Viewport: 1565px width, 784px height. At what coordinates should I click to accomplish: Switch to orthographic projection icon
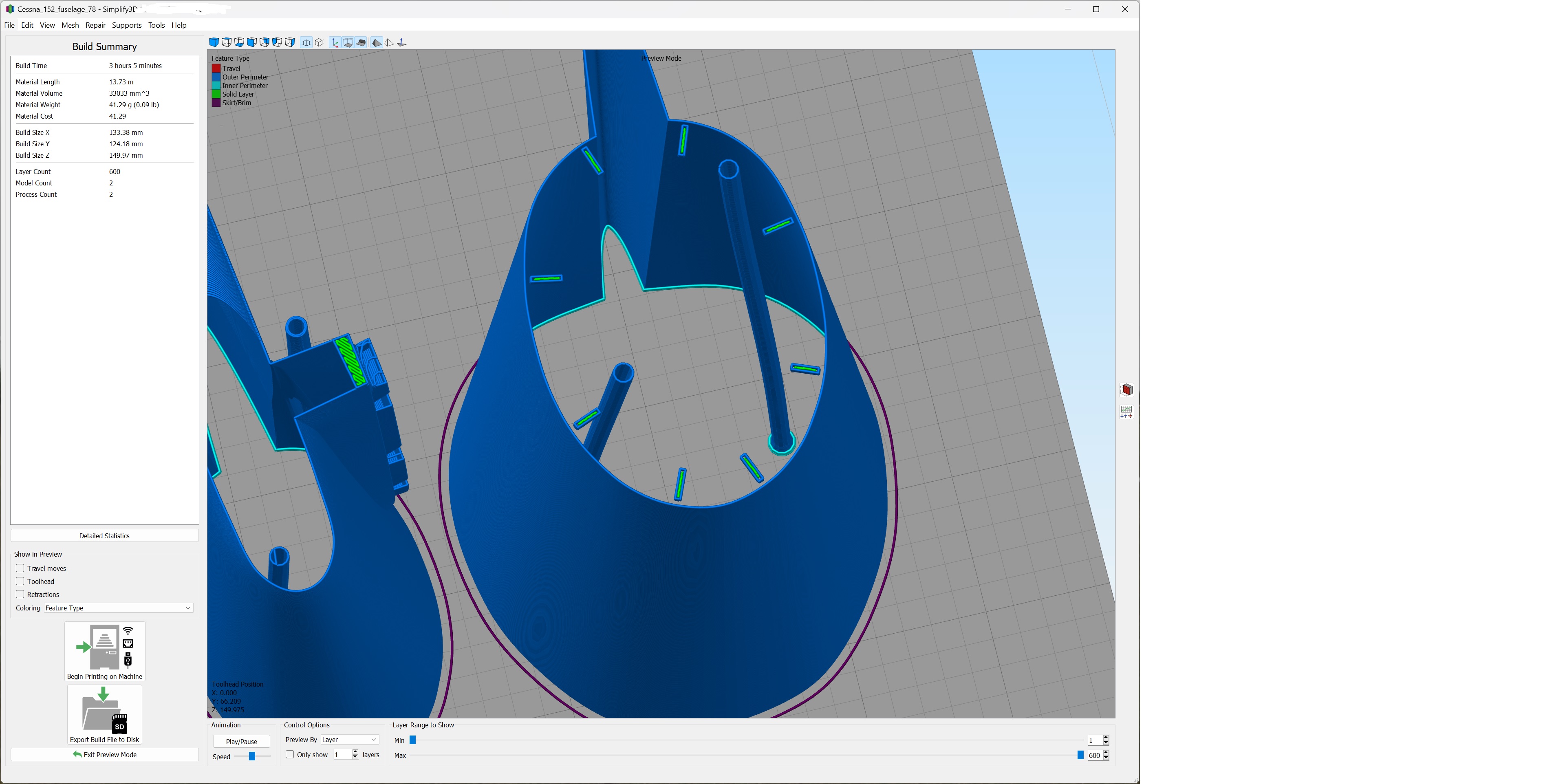319,42
